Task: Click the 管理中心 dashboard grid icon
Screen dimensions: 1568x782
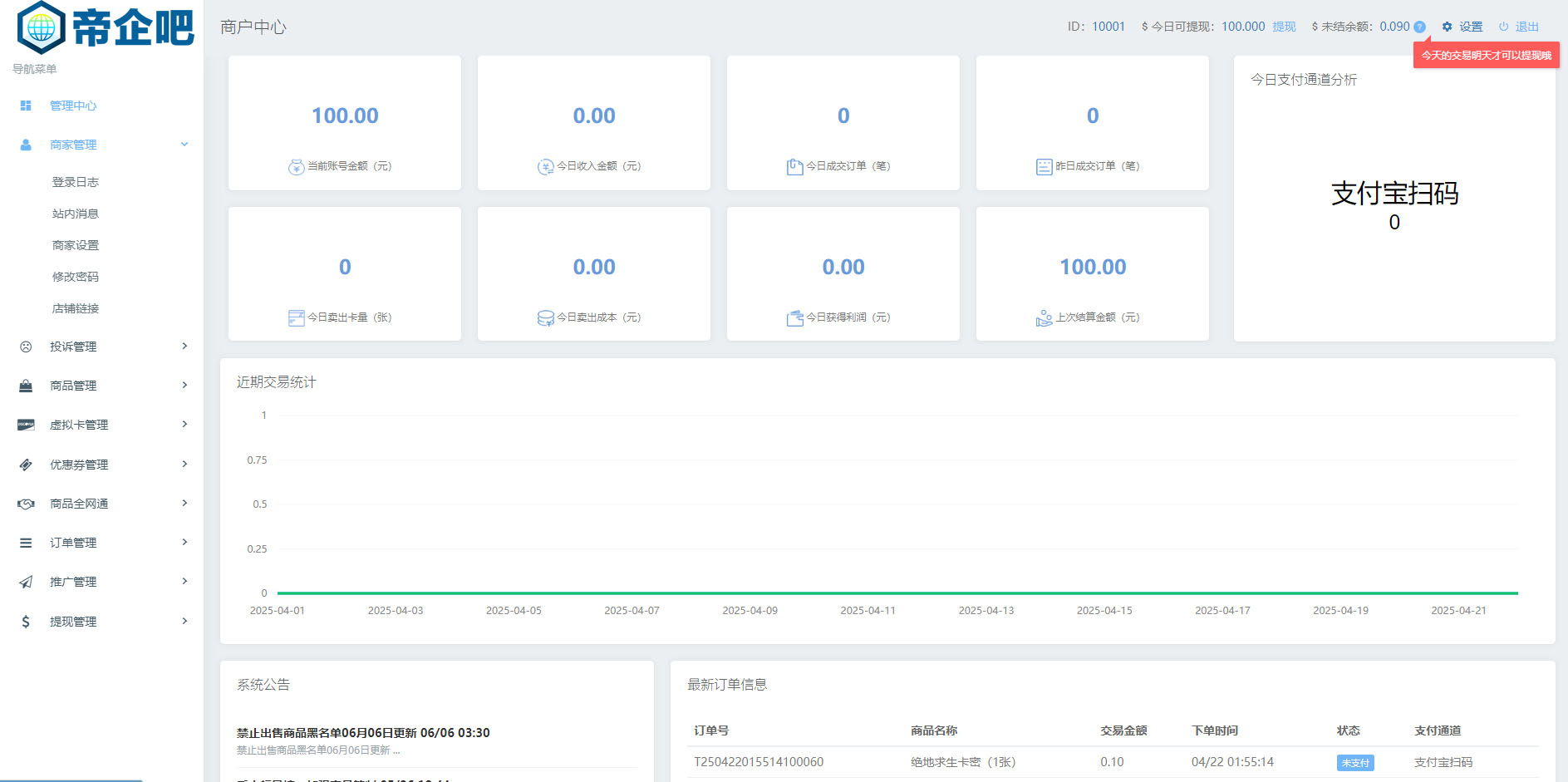Action: 26,106
